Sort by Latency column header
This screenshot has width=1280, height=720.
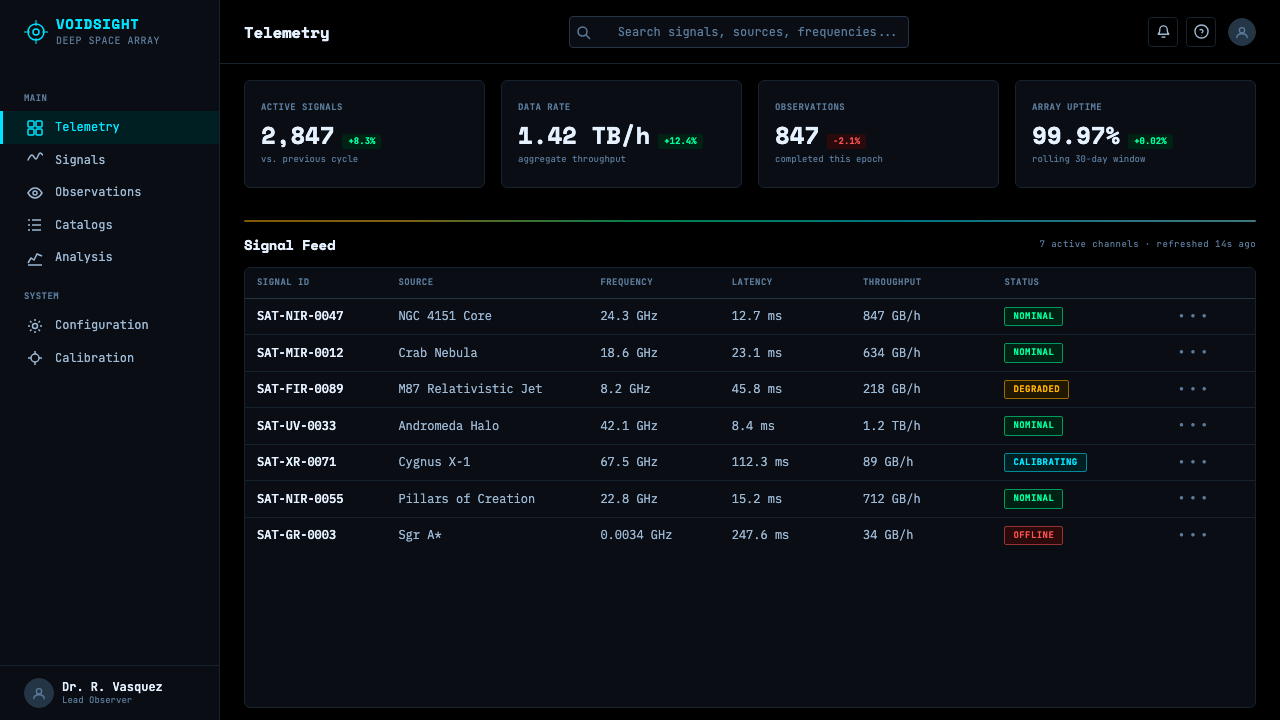752,282
